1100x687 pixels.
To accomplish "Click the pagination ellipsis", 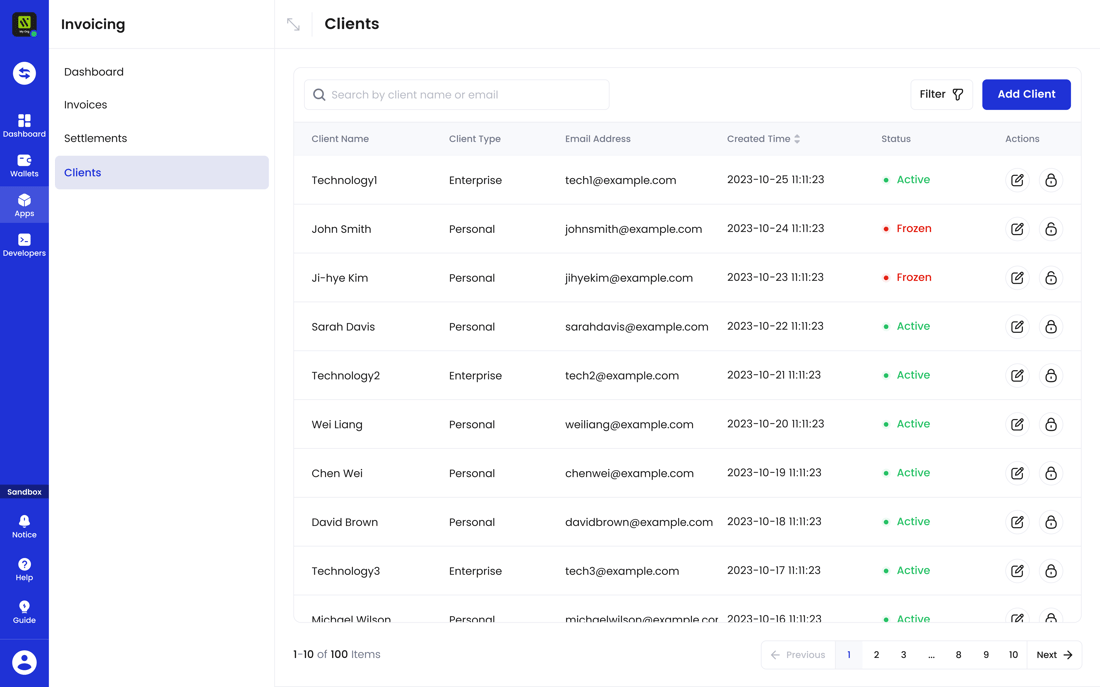I will 931,655.
